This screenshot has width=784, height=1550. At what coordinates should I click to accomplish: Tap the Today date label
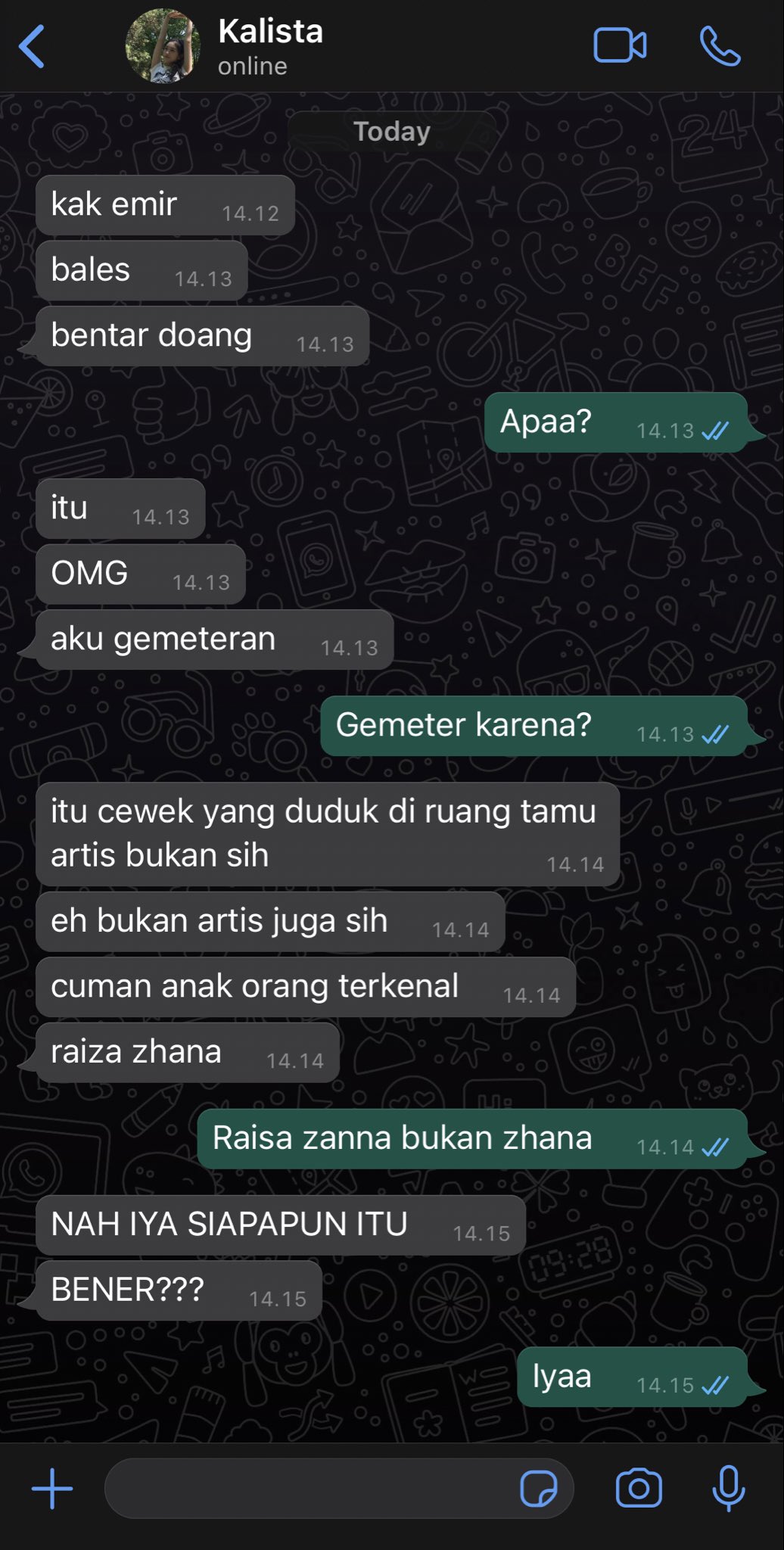[x=392, y=131]
